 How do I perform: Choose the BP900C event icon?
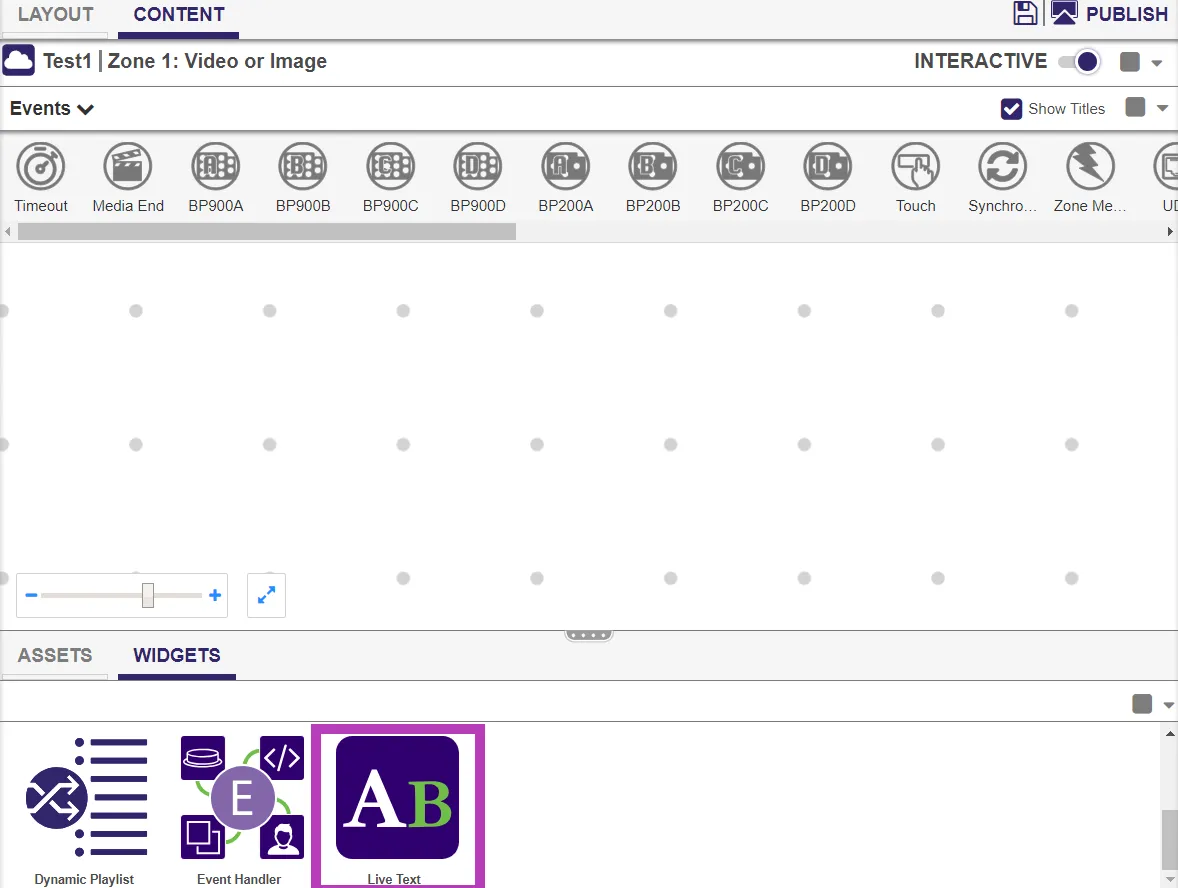[391, 166]
